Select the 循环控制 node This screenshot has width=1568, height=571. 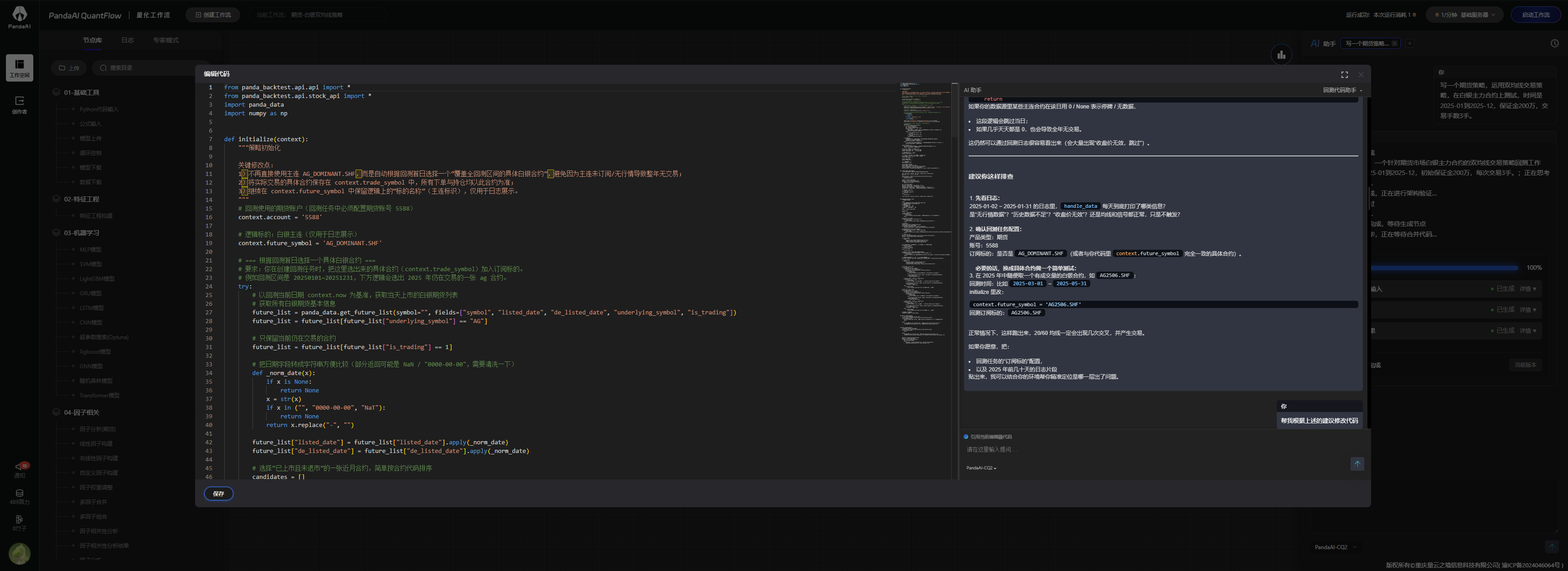90,153
